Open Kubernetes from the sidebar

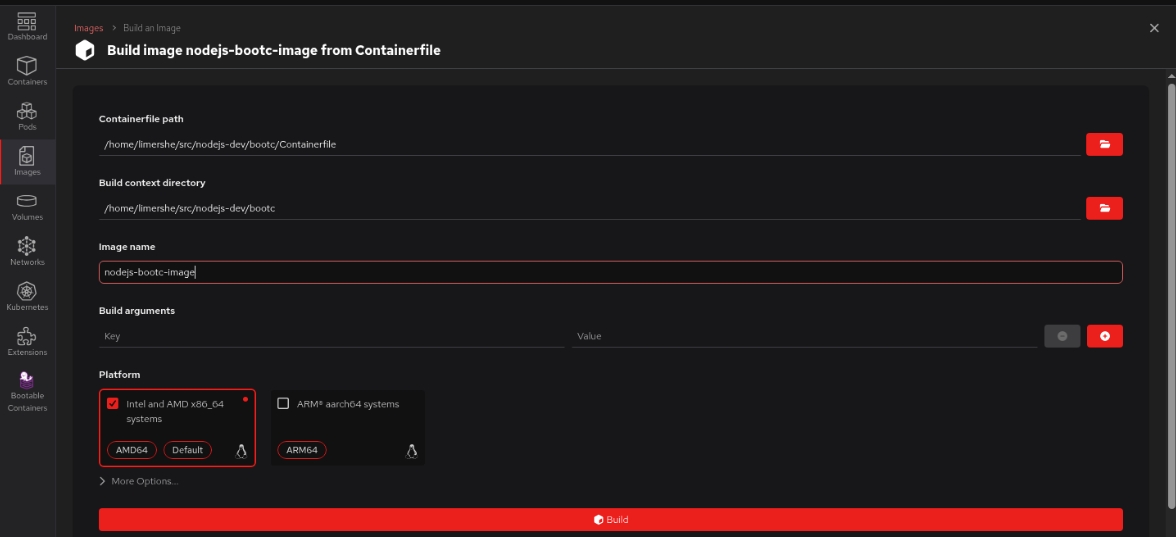pyautogui.click(x=27, y=295)
